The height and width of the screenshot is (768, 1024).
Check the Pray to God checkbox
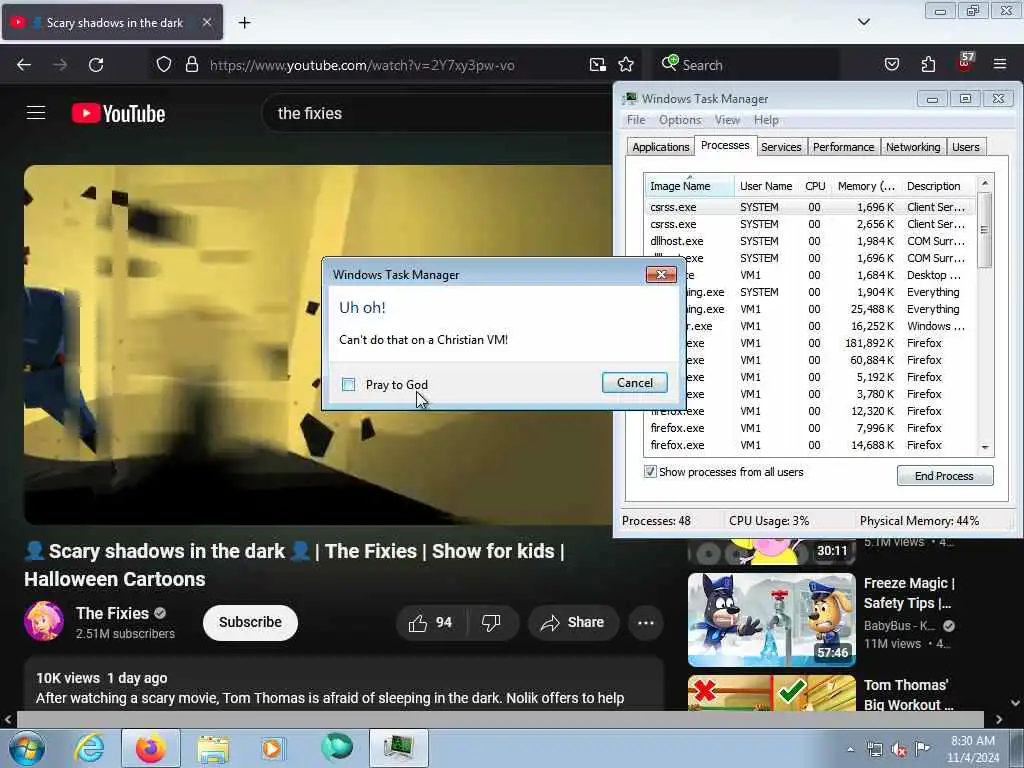[349, 385]
